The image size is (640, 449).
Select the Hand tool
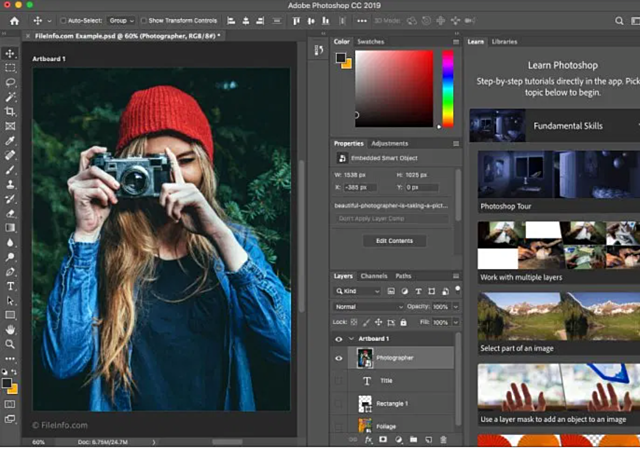click(10, 329)
